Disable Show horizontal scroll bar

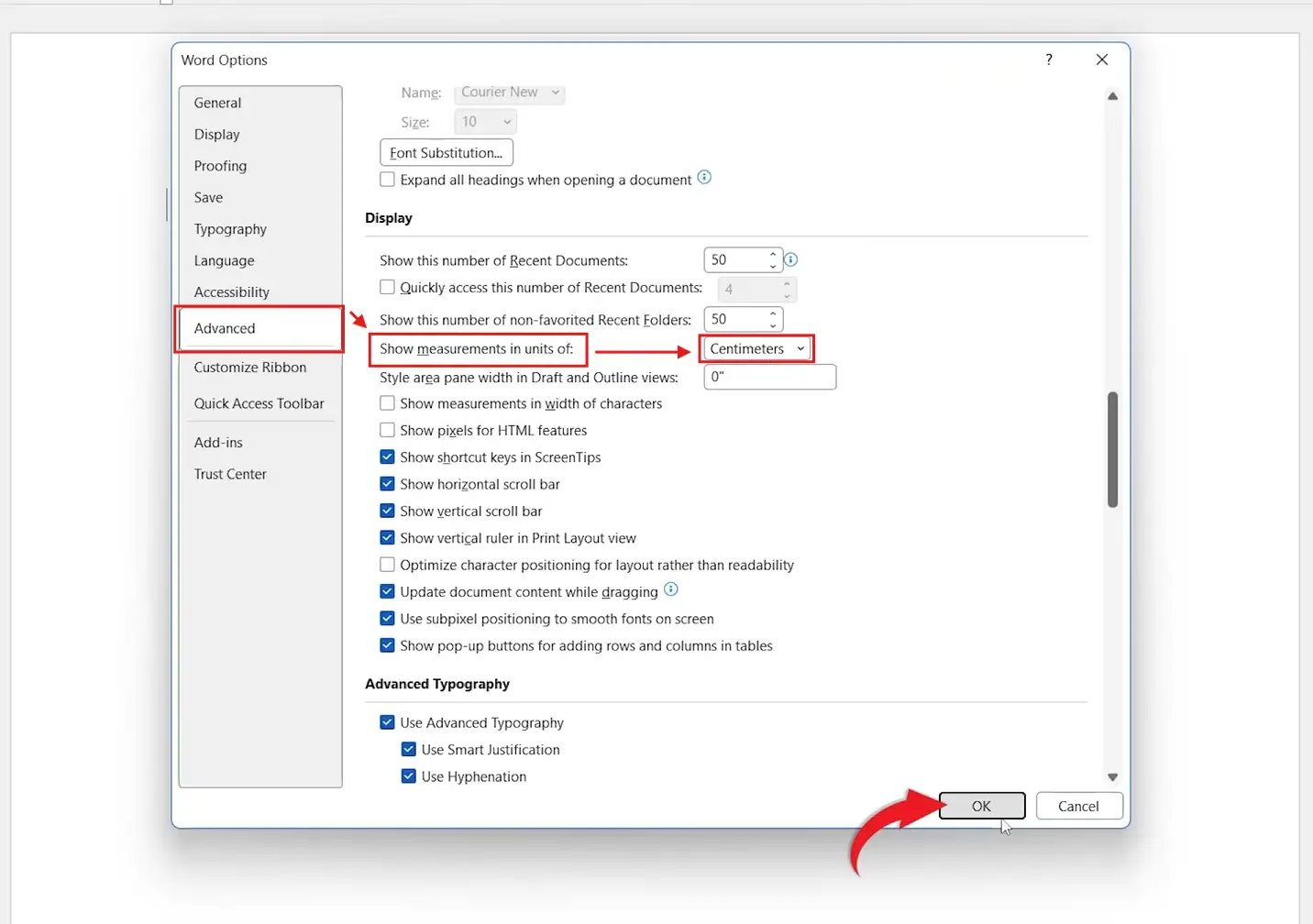click(x=388, y=484)
